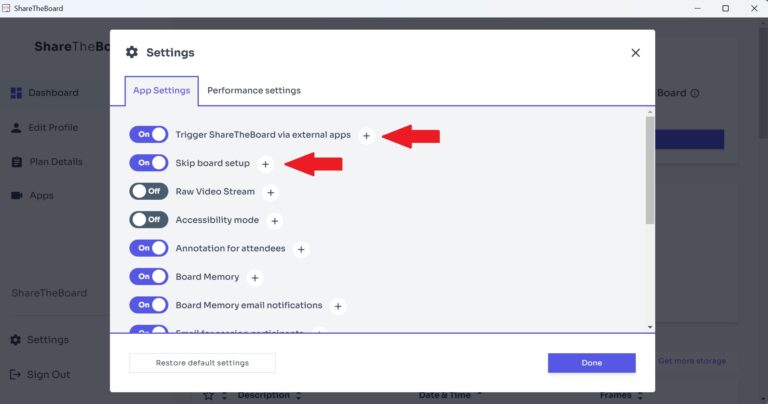Click Sign Out in the sidebar
The image size is (768, 404).
tap(40, 375)
